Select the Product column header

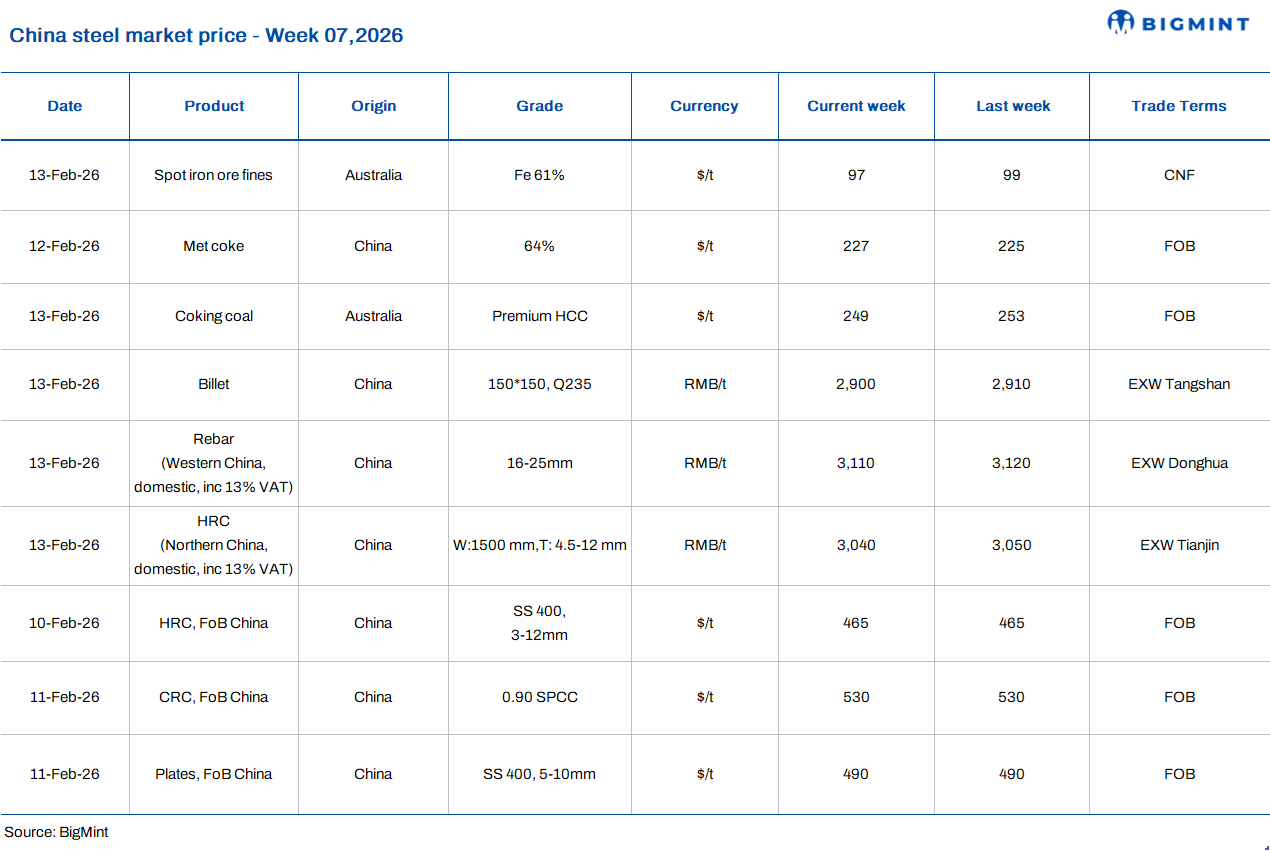[x=214, y=106]
